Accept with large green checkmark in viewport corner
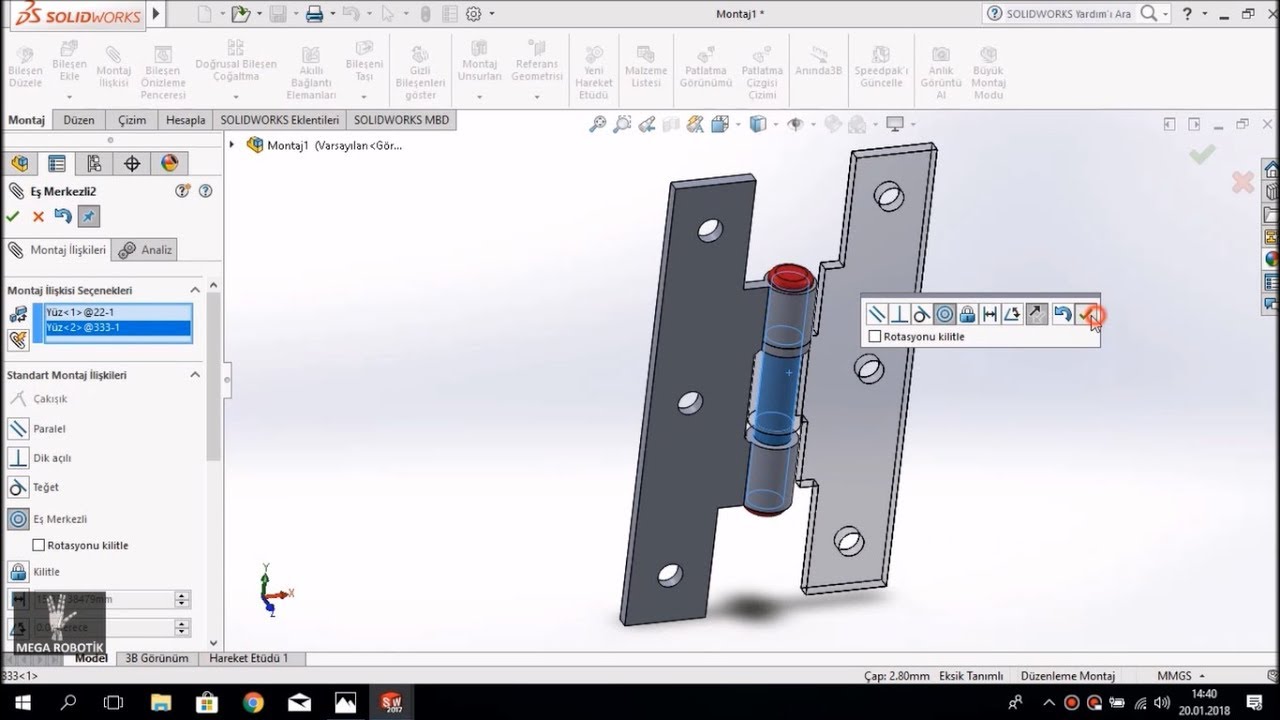Screen dimensions: 1280x720 tap(1202, 155)
